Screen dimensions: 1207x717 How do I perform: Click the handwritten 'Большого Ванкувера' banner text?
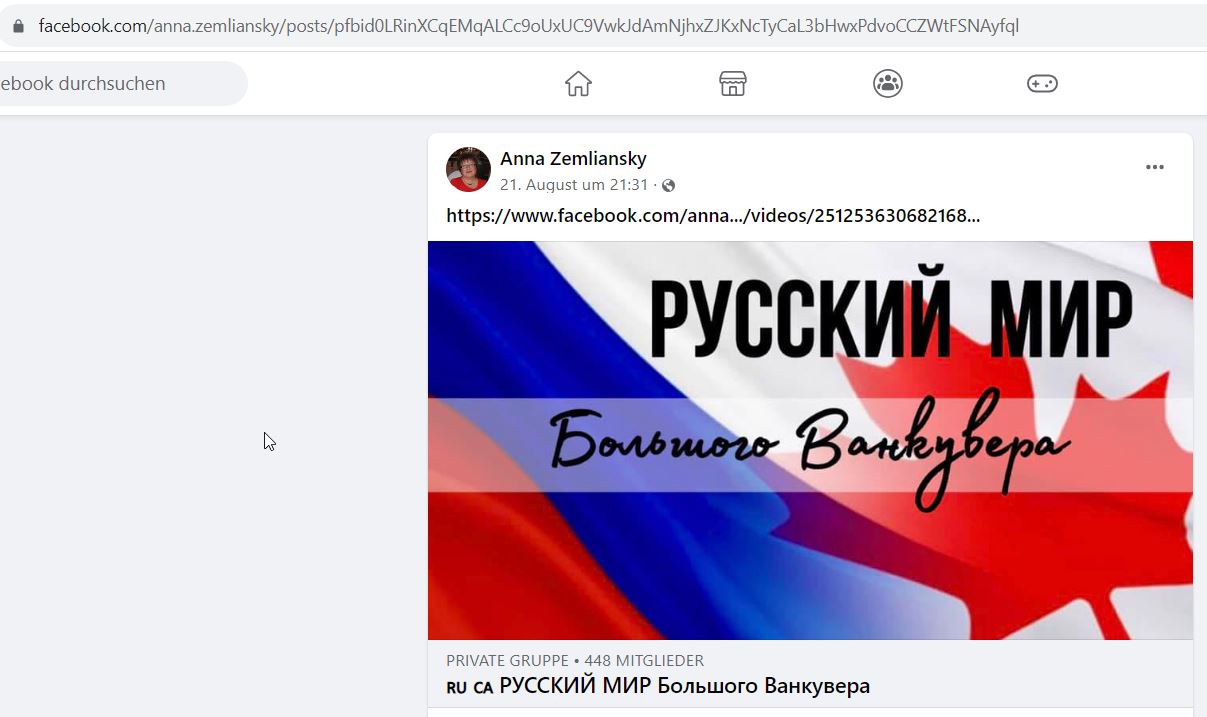pos(810,448)
